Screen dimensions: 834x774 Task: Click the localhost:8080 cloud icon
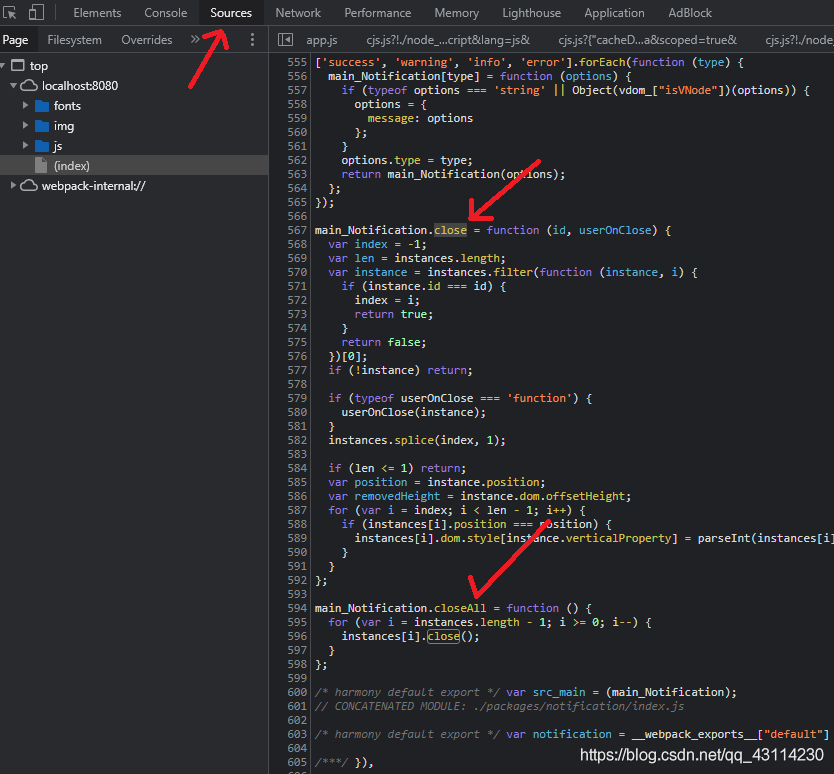pyautogui.click(x=29, y=86)
